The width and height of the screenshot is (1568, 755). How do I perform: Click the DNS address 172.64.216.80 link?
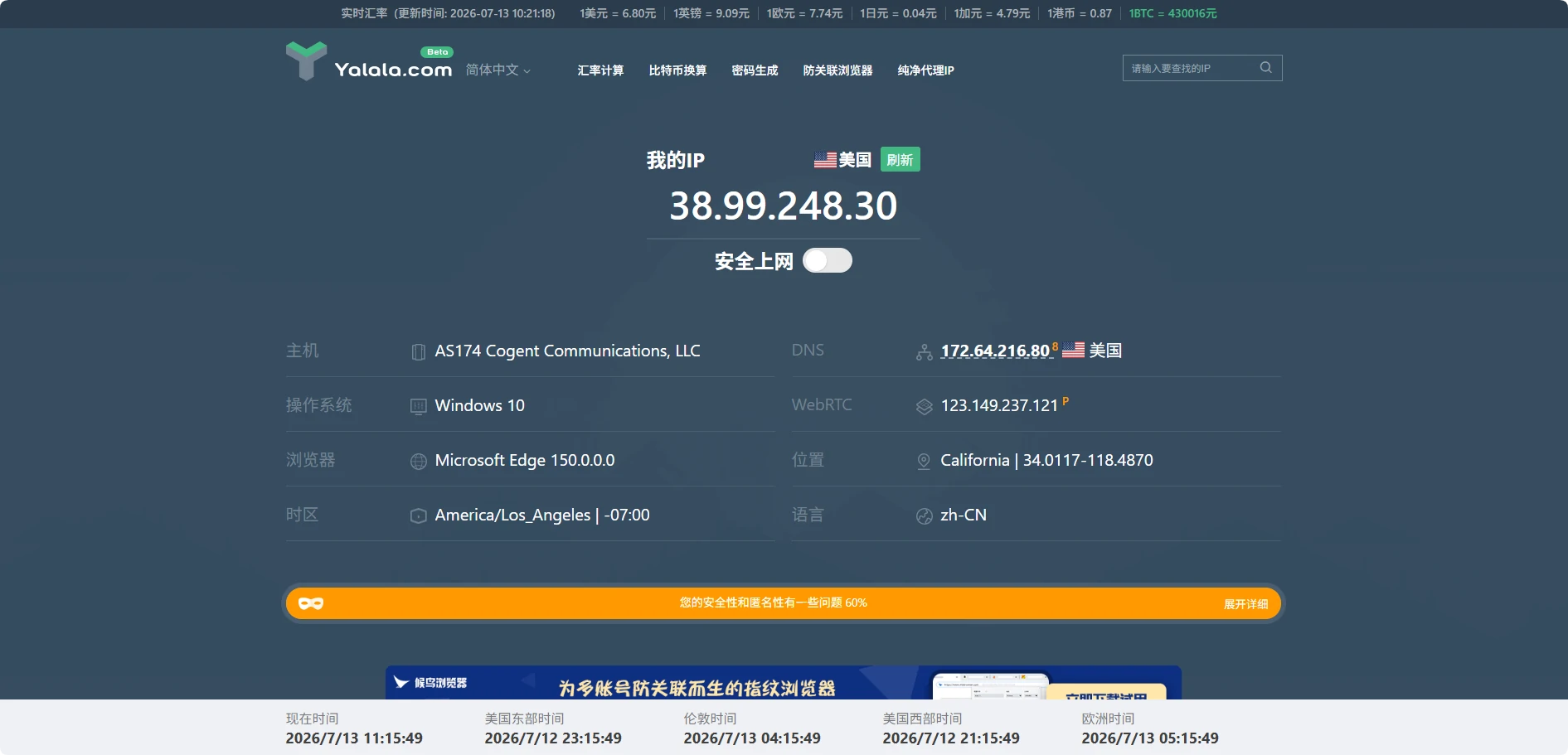(x=995, y=351)
